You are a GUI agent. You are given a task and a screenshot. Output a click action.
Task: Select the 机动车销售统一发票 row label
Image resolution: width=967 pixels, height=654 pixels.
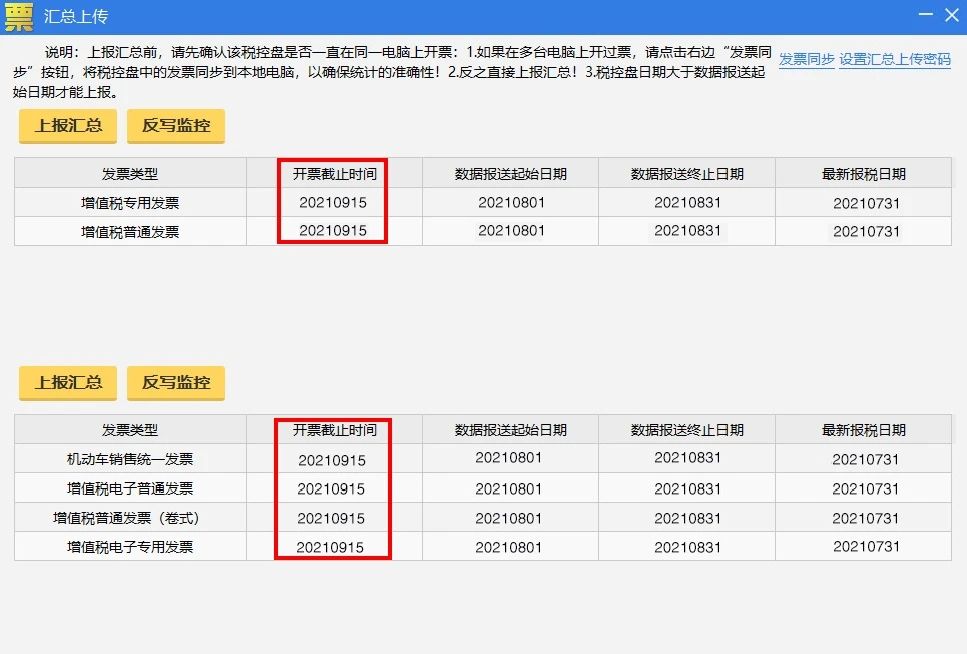130,460
